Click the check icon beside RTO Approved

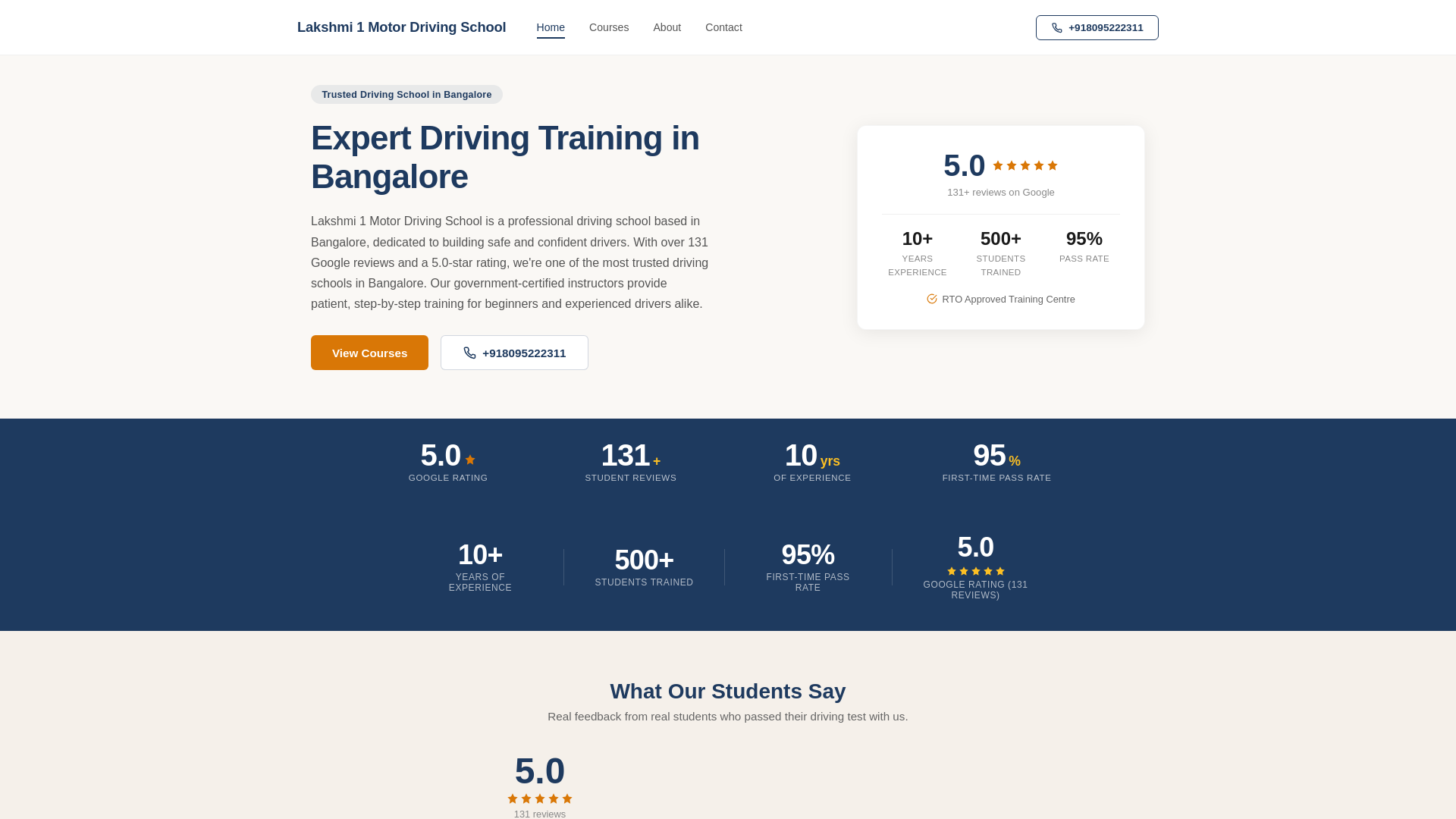932,299
